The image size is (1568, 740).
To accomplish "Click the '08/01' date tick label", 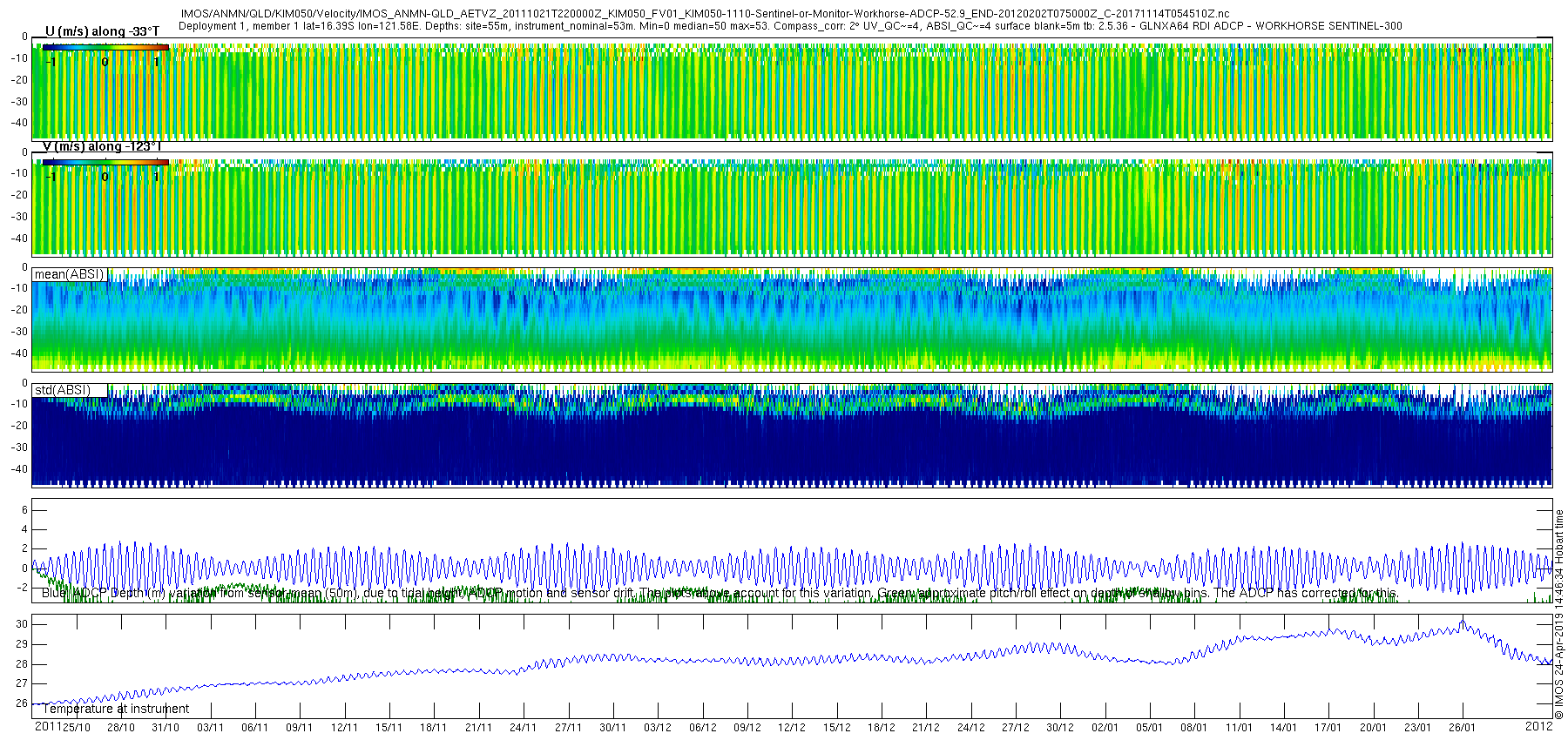I will pyautogui.click(x=1194, y=728).
